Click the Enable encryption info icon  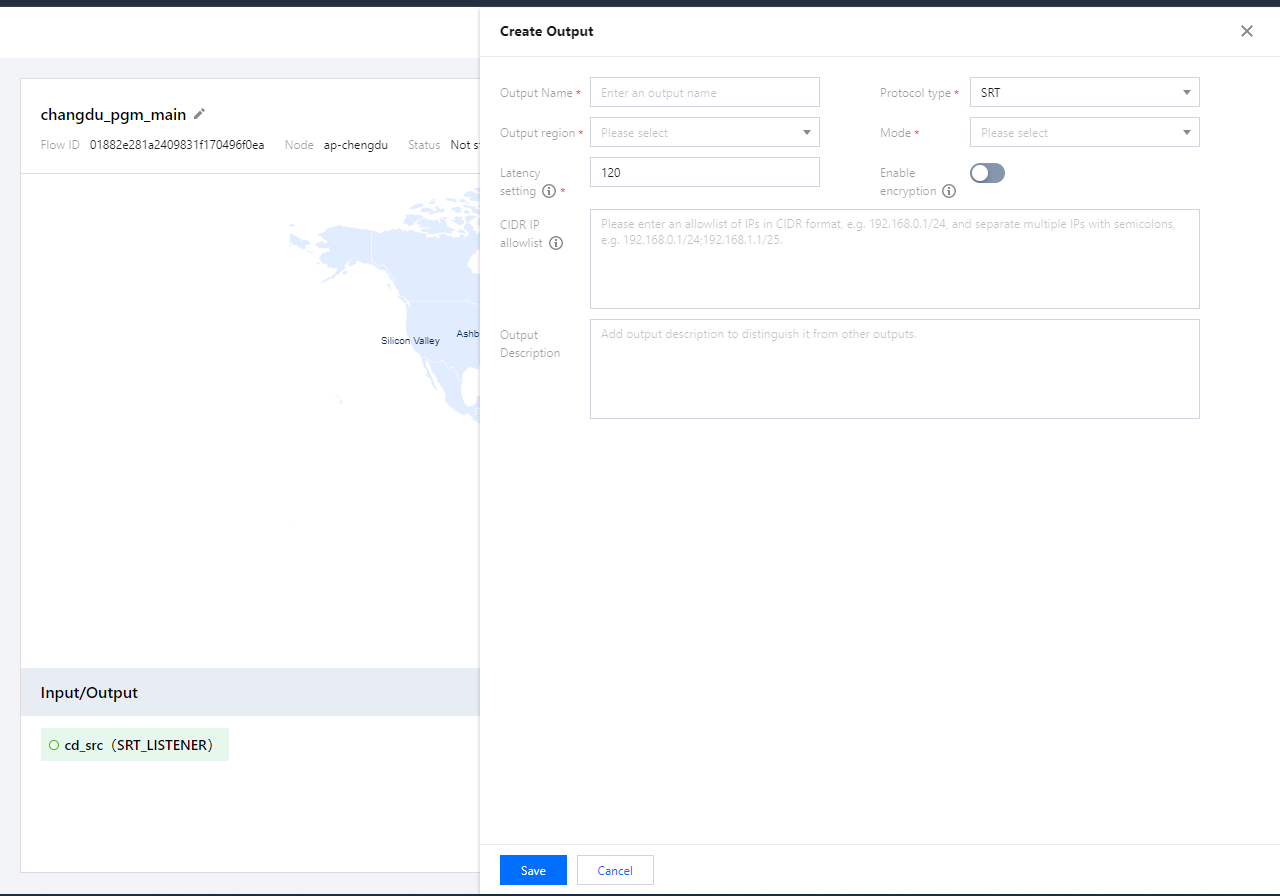pos(949,191)
